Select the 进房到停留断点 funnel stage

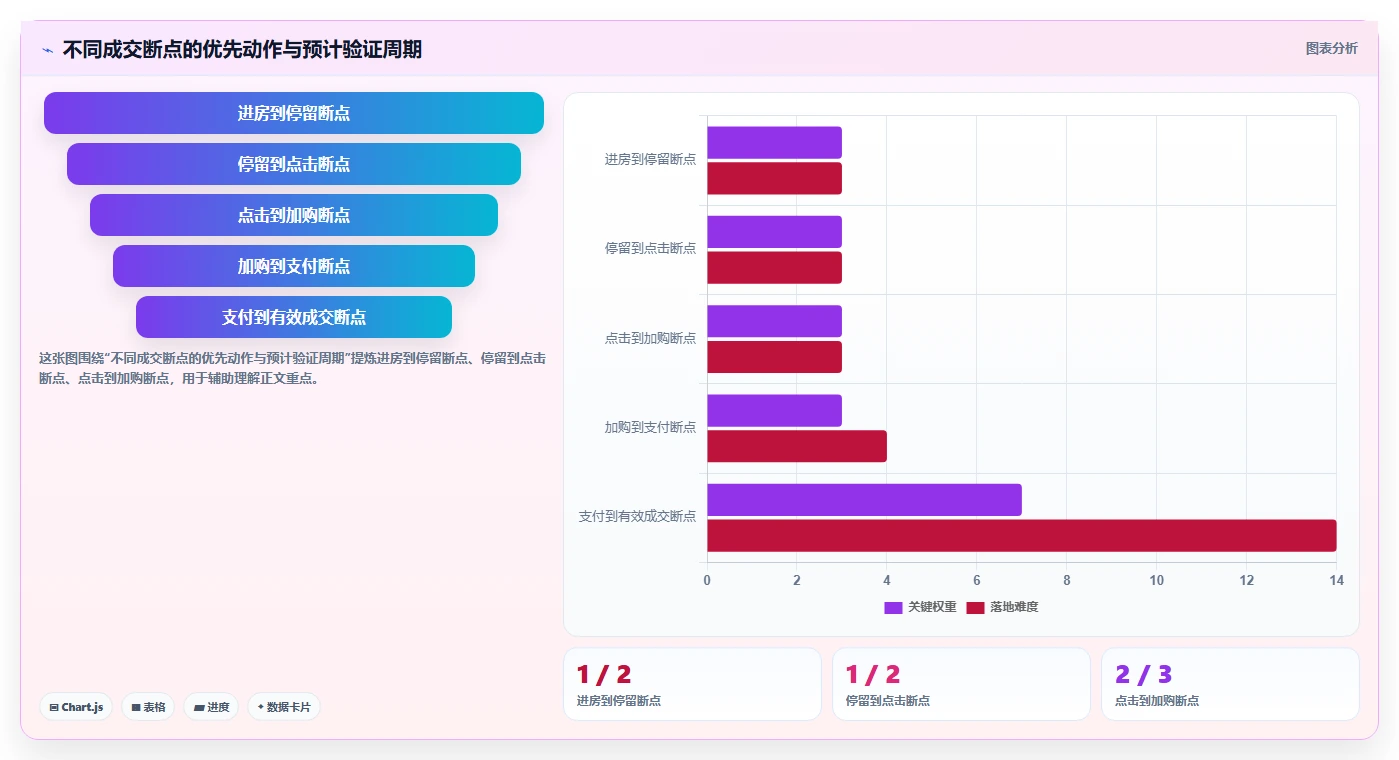pos(294,113)
